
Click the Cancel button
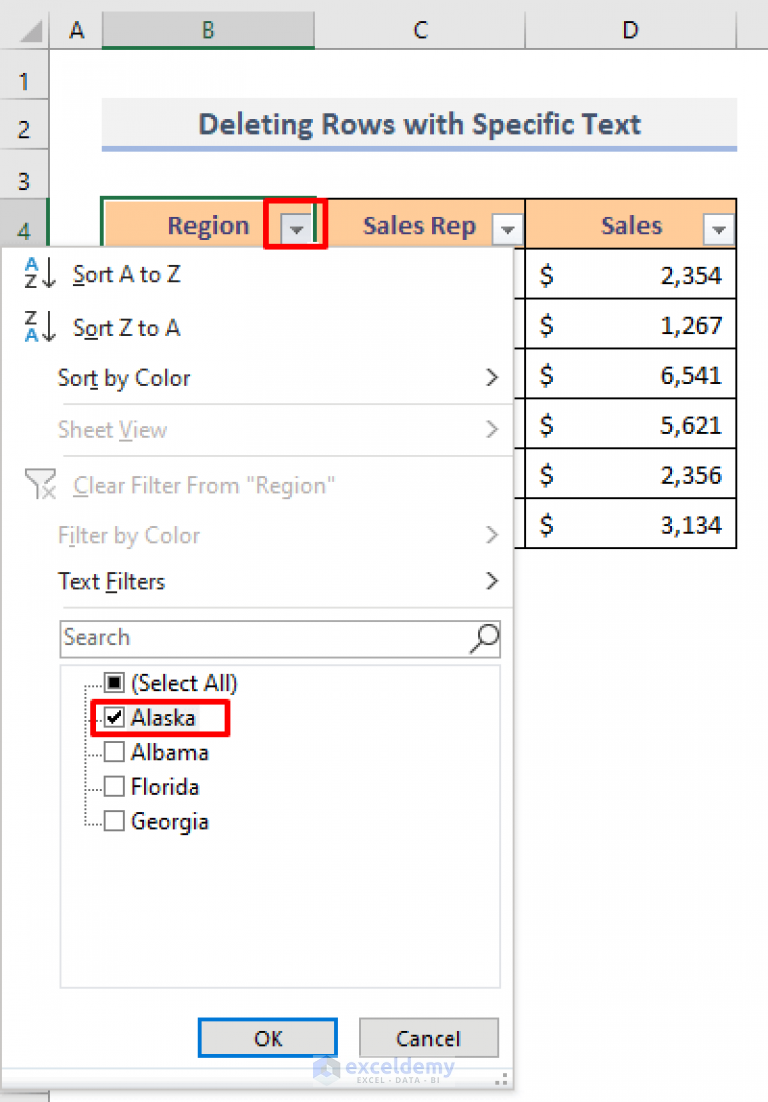point(429,1038)
